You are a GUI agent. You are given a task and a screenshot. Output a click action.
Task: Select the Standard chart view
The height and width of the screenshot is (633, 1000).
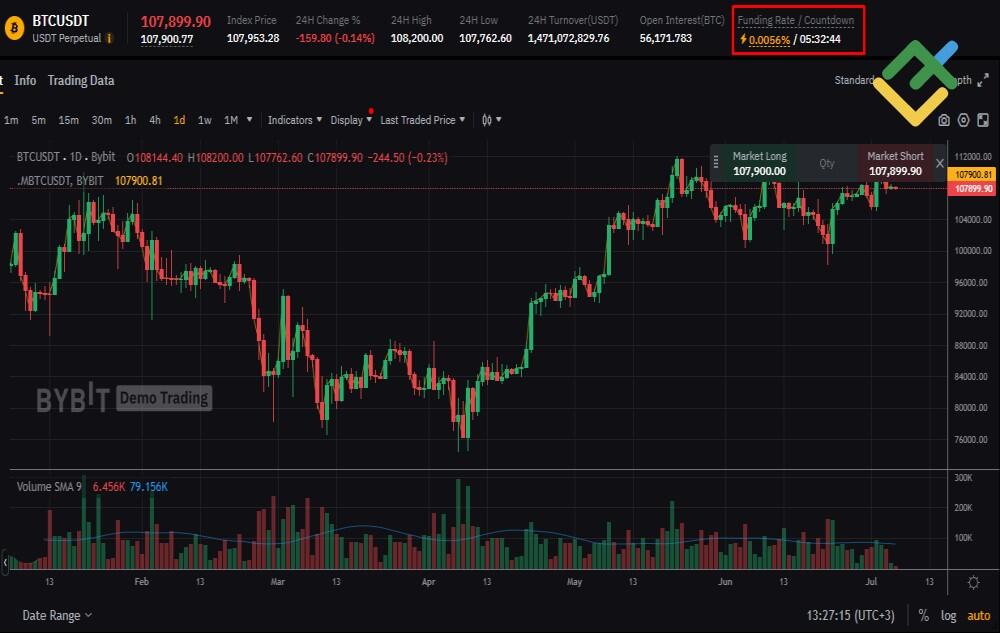coord(854,80)
